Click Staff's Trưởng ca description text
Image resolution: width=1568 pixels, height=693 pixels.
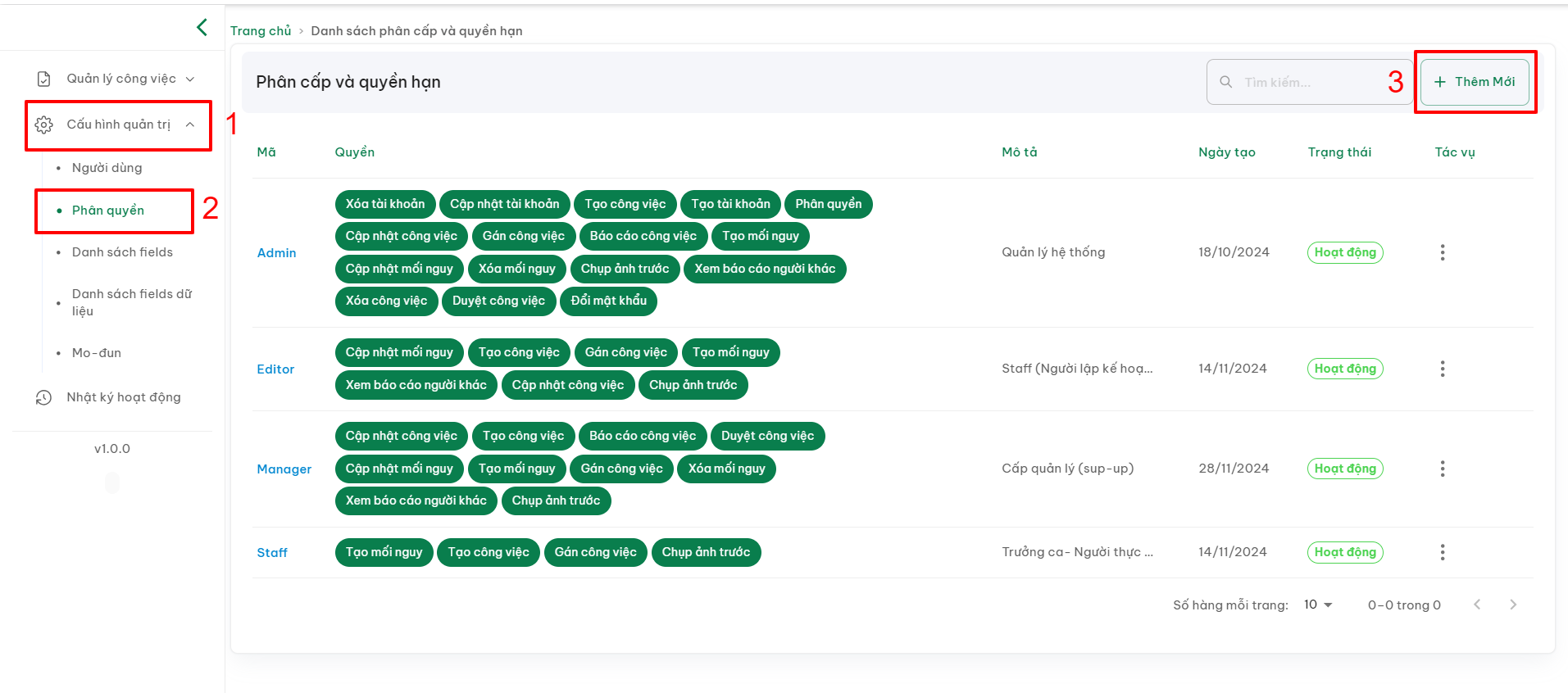[x=1077, y=552]
